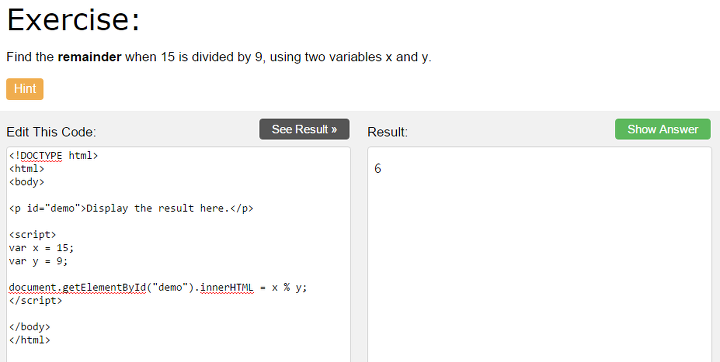The image size is (720, 362).
Task: Click the output value 6 in Result pane
Action: click(377, 169)
